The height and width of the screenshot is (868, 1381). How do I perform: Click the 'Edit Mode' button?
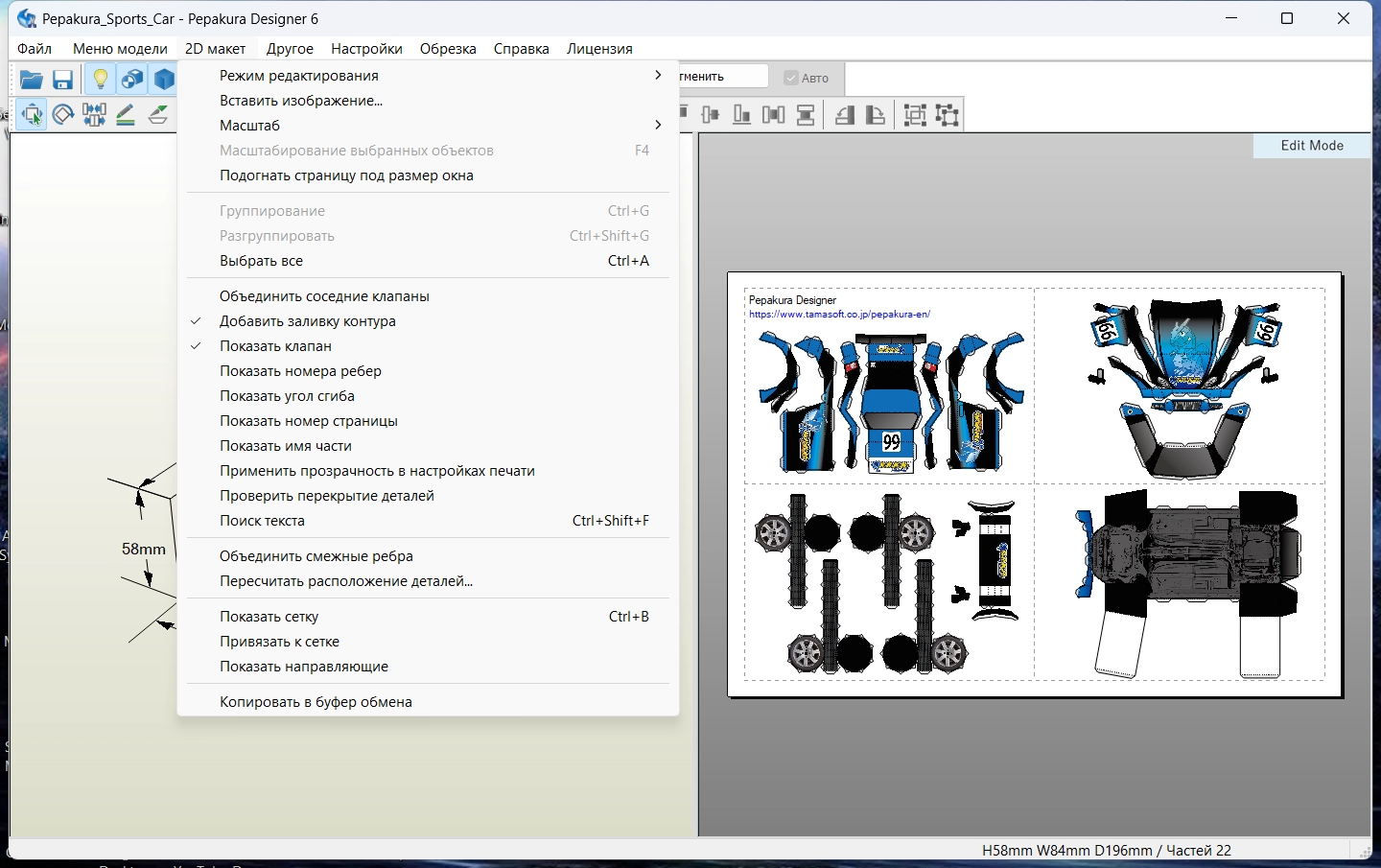coord(1311,146)
